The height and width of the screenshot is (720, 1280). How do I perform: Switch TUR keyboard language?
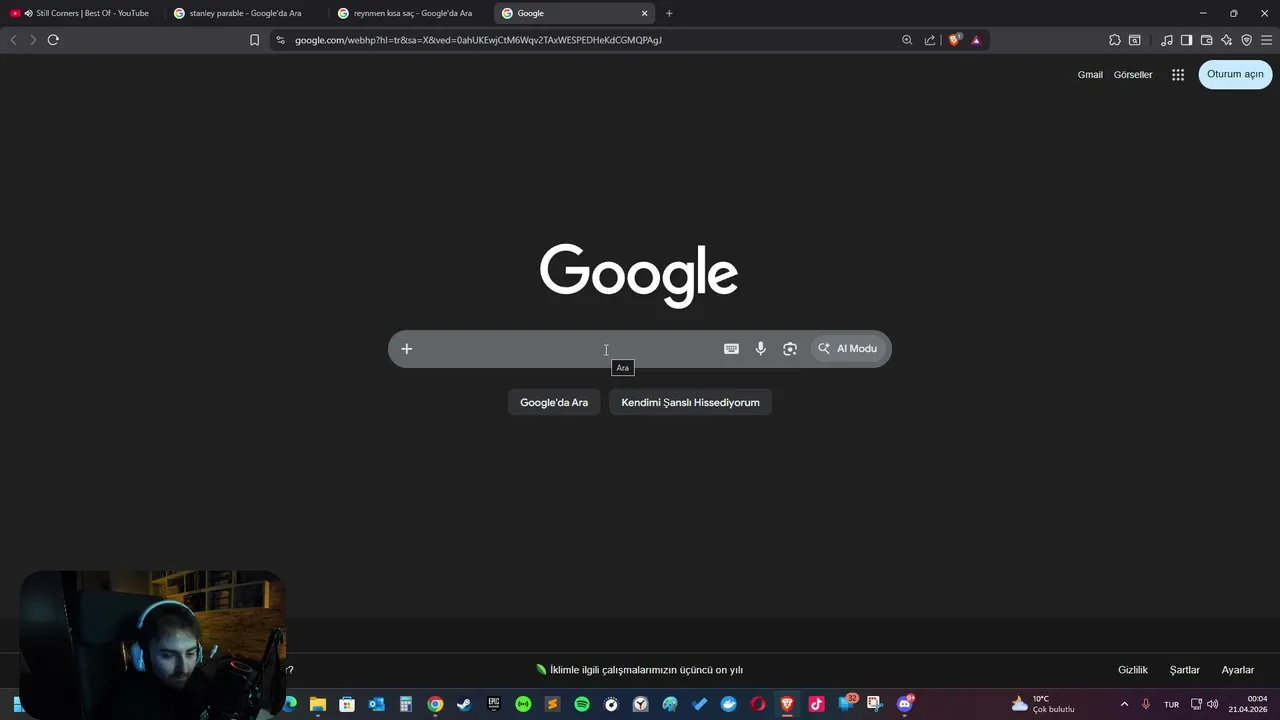1171,705
